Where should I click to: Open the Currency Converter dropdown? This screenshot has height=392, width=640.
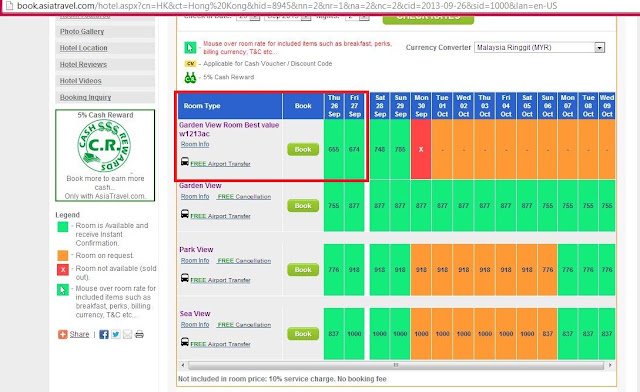tap(539, 47)
